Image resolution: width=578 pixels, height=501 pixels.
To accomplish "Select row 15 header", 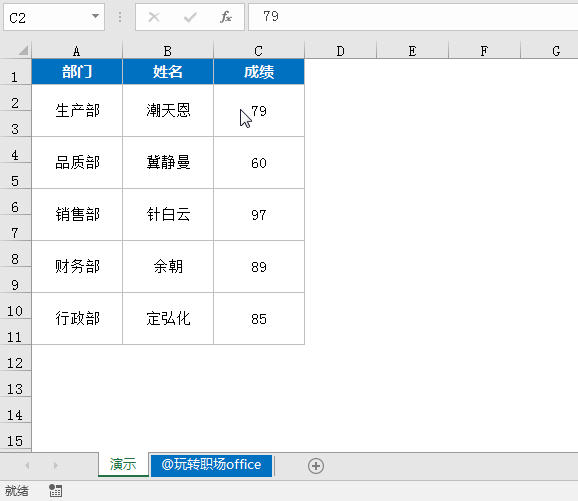I will 15,436.
